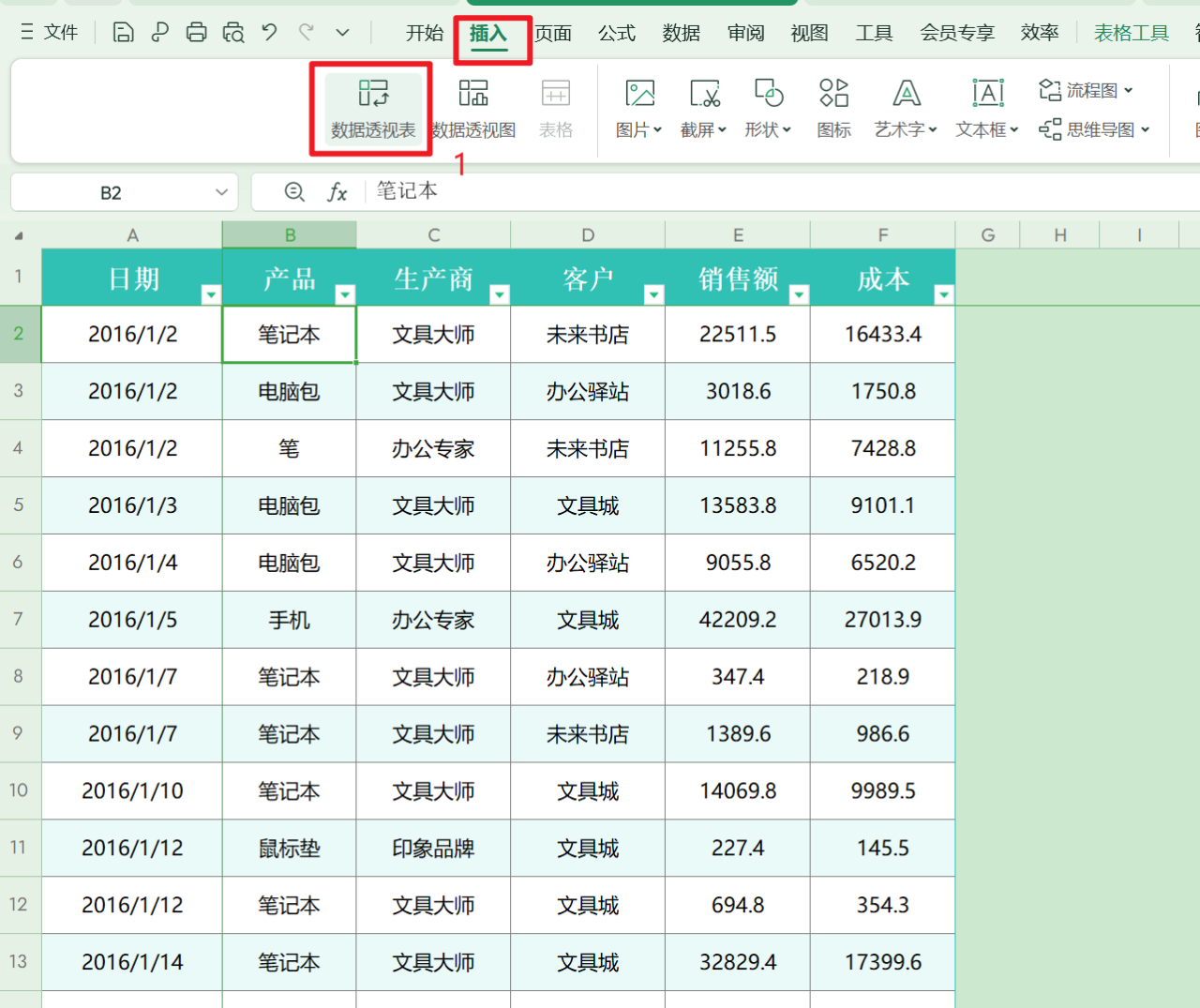Open the 成本 column filter dropdown
Screen dimensions: 1200x1008
(944, 294)
